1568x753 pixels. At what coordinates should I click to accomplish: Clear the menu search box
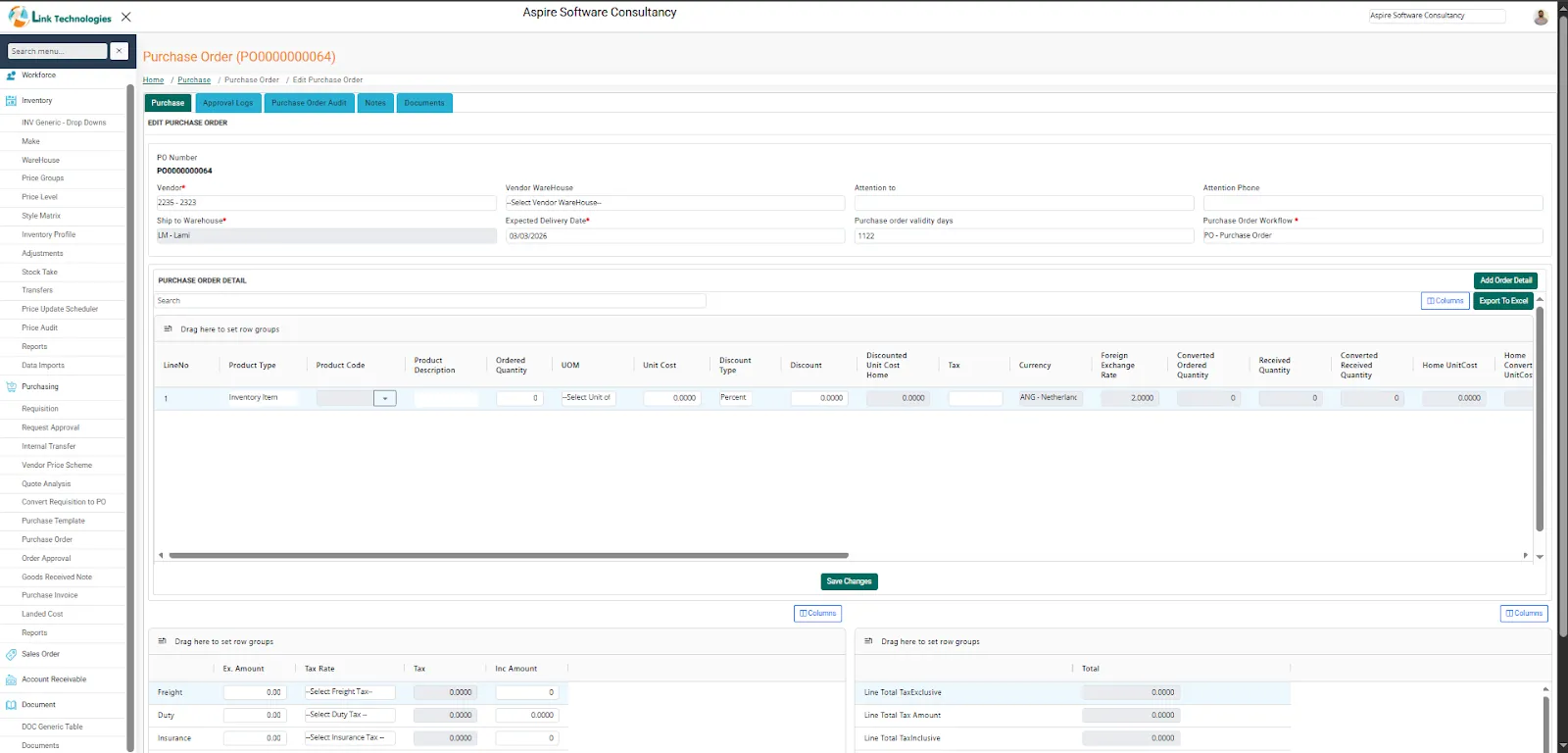(119, 51)
